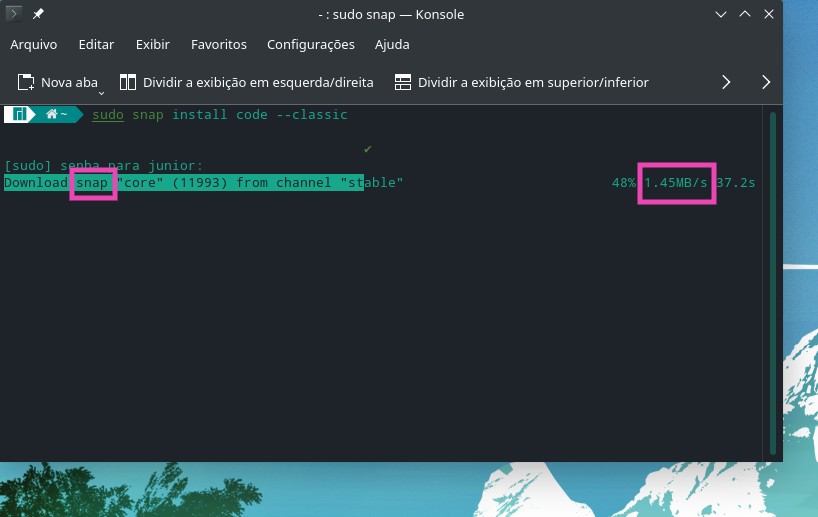
Task: Click the split top/bottom view icon
Action: (x=402, y=82)
